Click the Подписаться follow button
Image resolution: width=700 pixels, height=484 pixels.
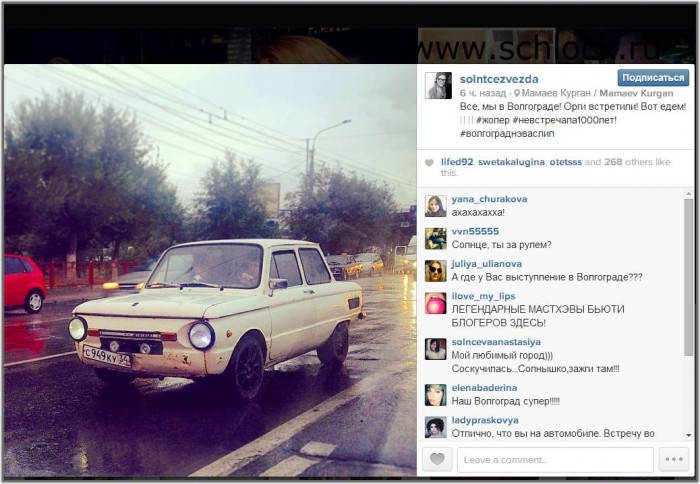(653, 78)
